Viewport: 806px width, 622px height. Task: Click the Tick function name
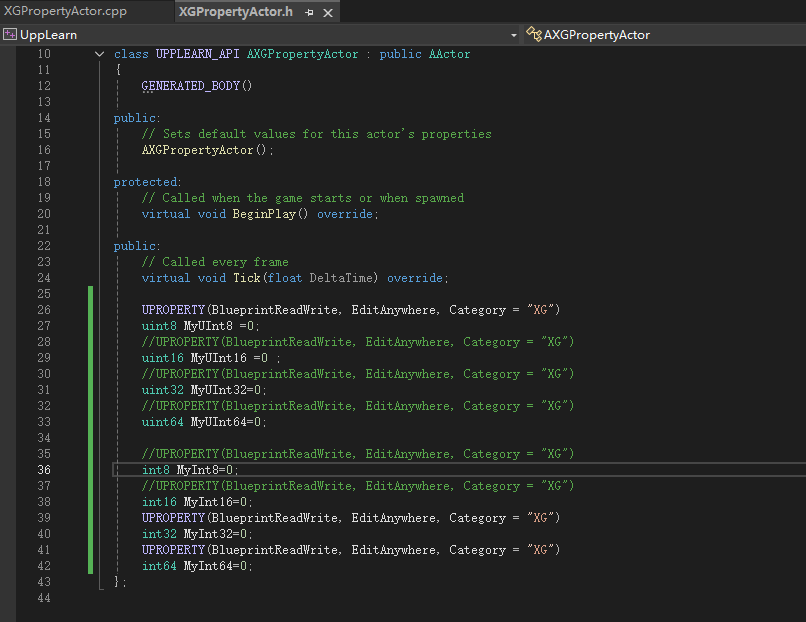coord(246,278)
